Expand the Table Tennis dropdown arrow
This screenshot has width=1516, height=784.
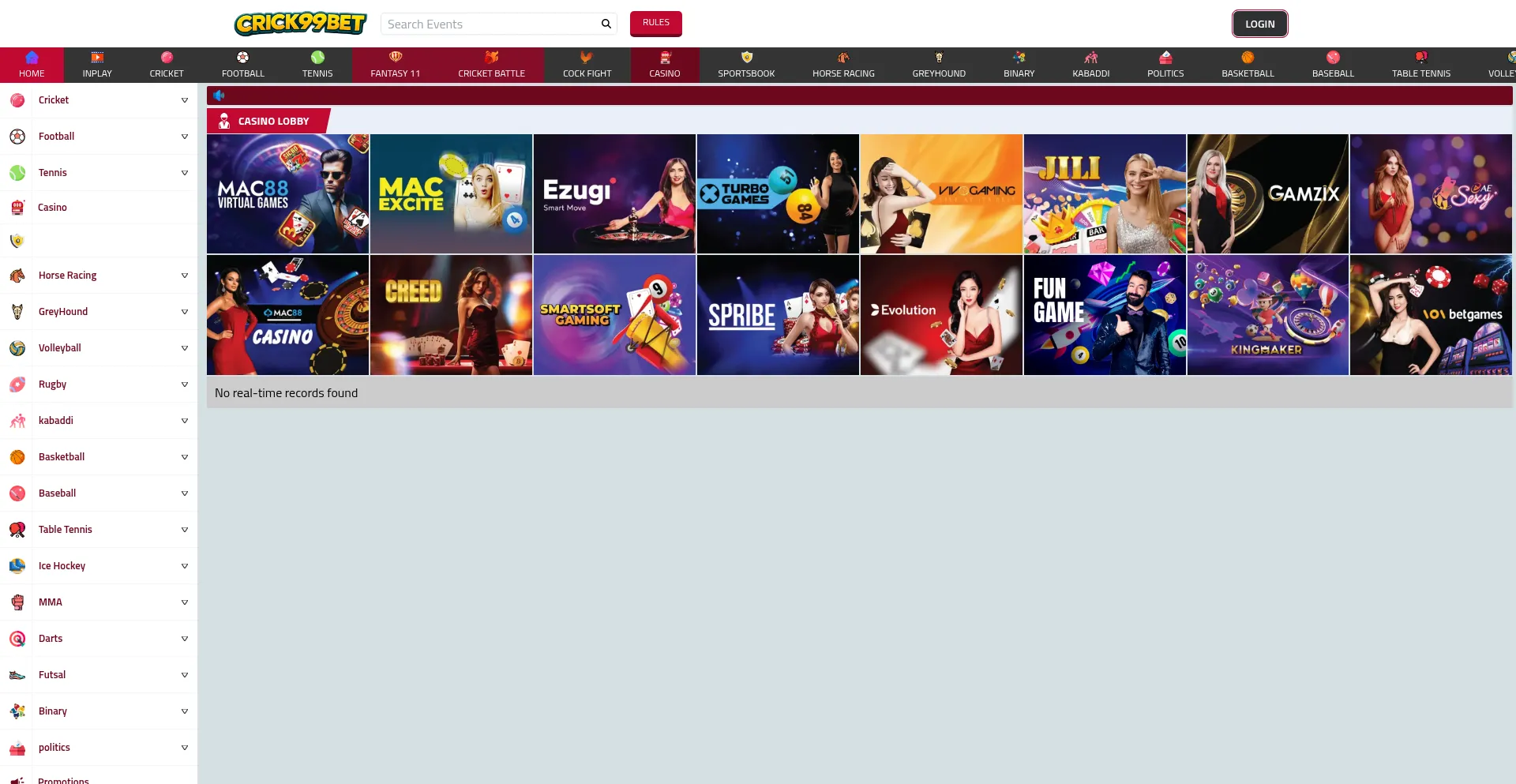click(x=185, y=530)
